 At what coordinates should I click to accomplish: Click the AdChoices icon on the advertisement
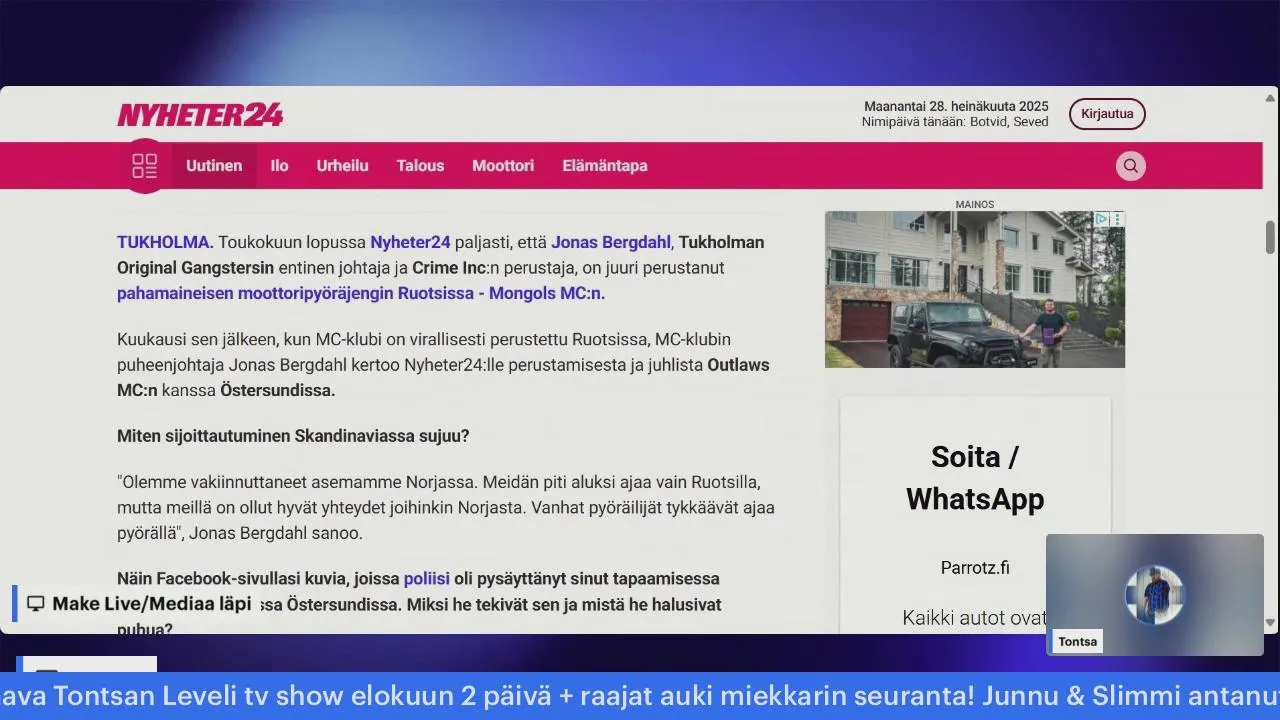point(1102,218)
